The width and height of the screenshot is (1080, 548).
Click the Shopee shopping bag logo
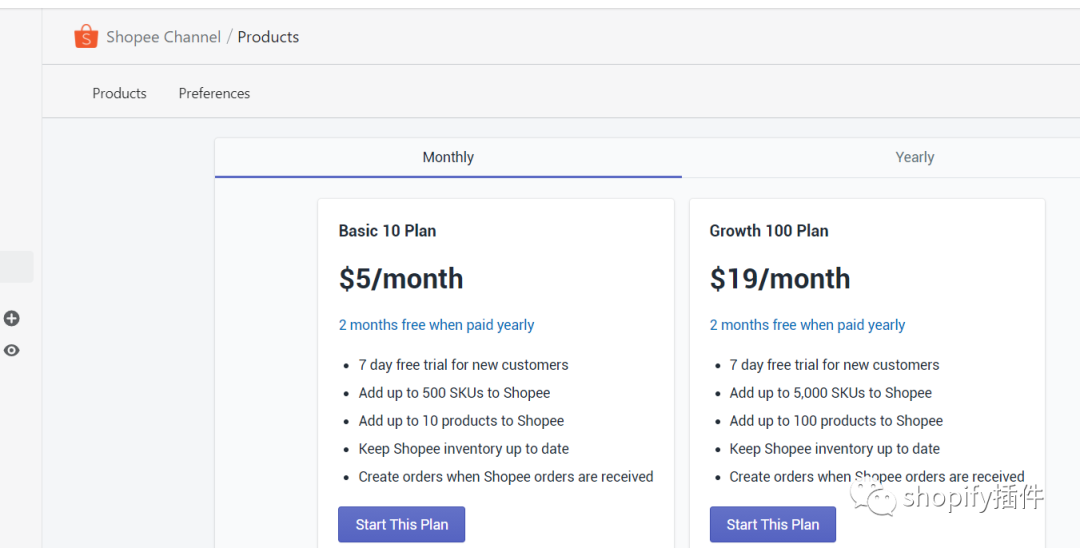(86, 37)
